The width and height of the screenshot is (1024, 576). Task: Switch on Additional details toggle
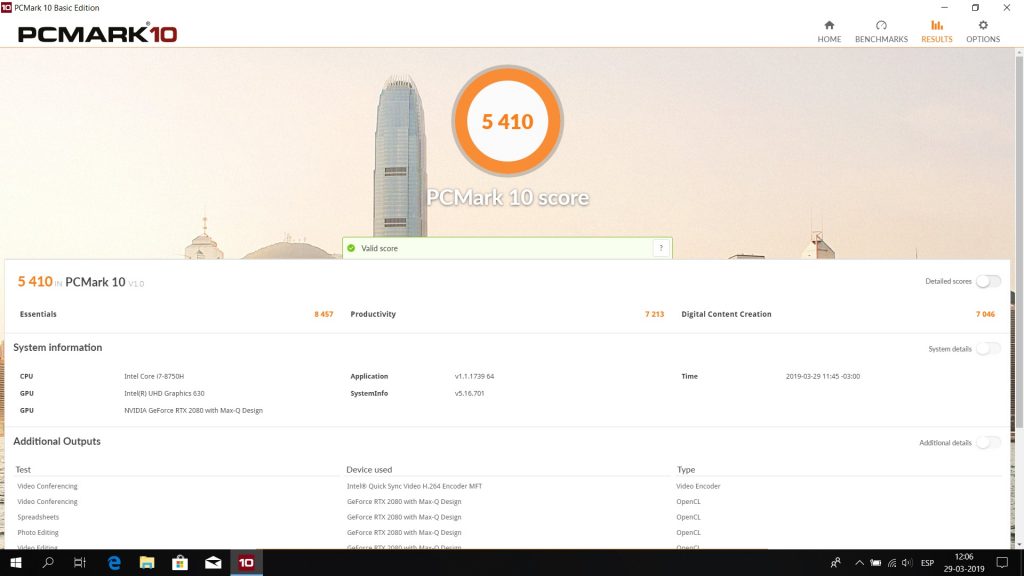coord(988,442)
